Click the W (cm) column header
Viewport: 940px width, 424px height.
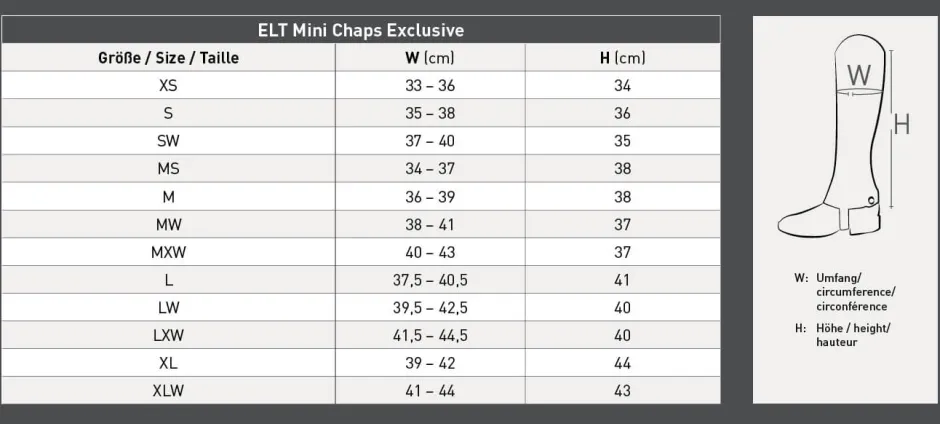pos(430,58)
